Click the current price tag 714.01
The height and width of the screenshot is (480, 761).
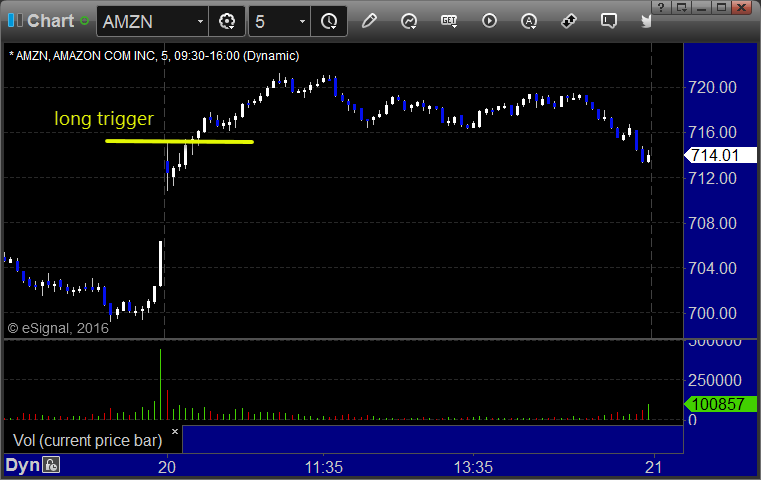point(720,155)
